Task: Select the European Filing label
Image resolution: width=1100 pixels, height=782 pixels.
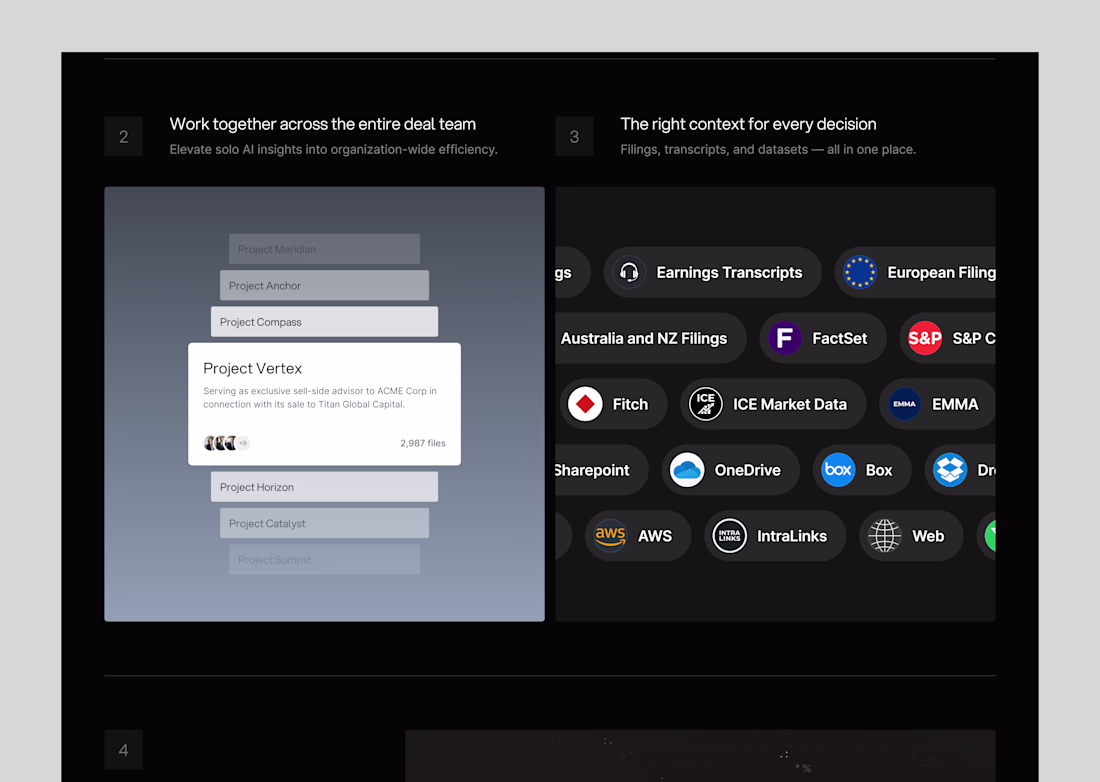Action: tap(941, 272)
